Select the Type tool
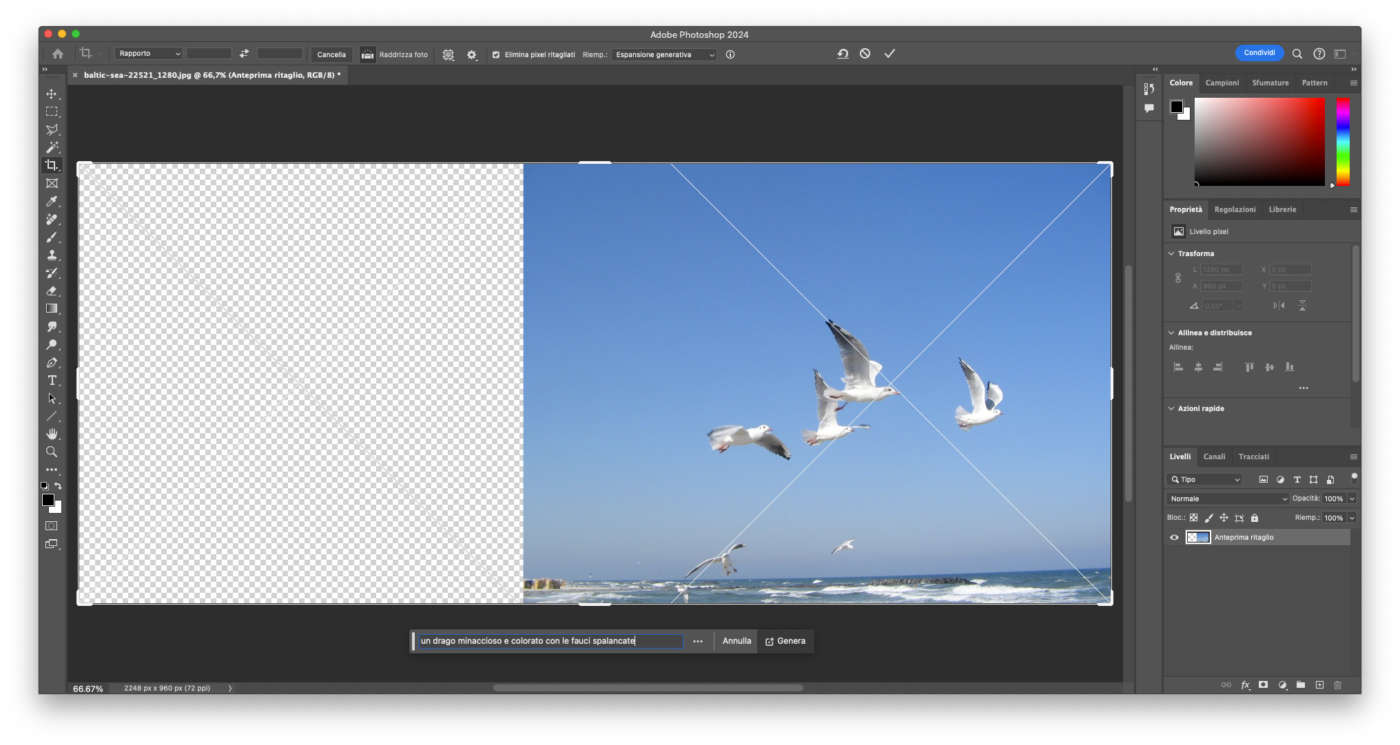Viewport: 1400px width, 745px height. [x=51, y=381]
